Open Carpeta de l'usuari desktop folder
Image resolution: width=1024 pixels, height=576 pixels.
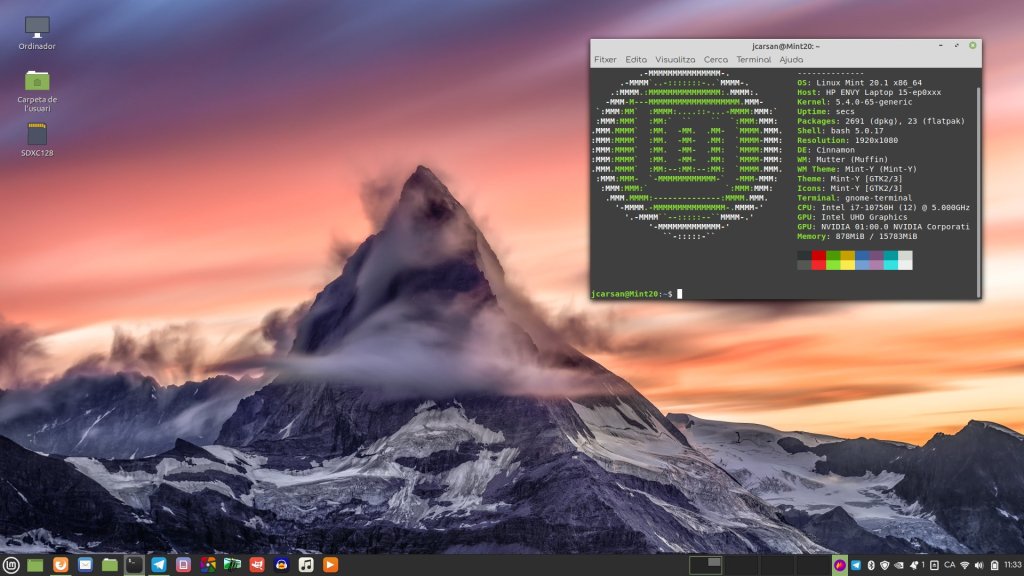coord(37,80)
